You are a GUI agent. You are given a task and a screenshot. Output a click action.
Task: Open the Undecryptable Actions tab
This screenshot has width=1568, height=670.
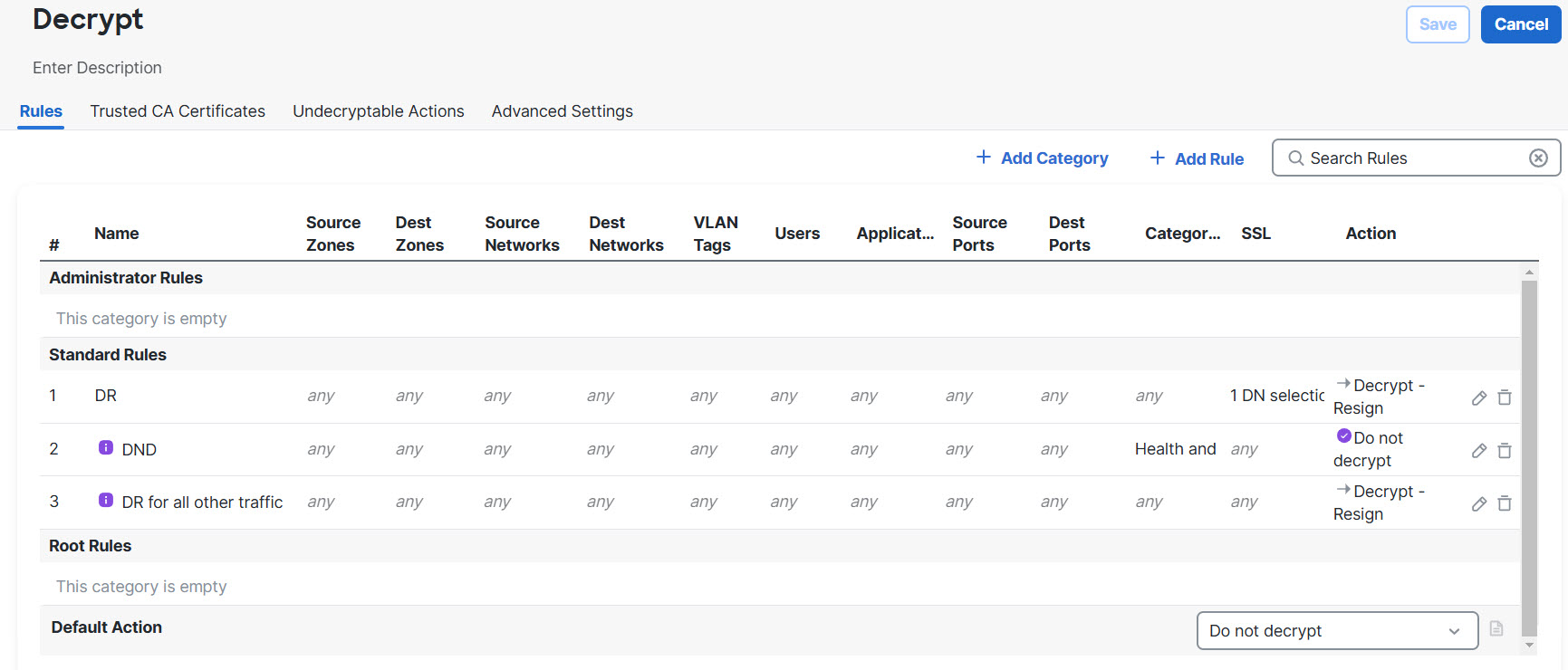[x=378, y=111]
